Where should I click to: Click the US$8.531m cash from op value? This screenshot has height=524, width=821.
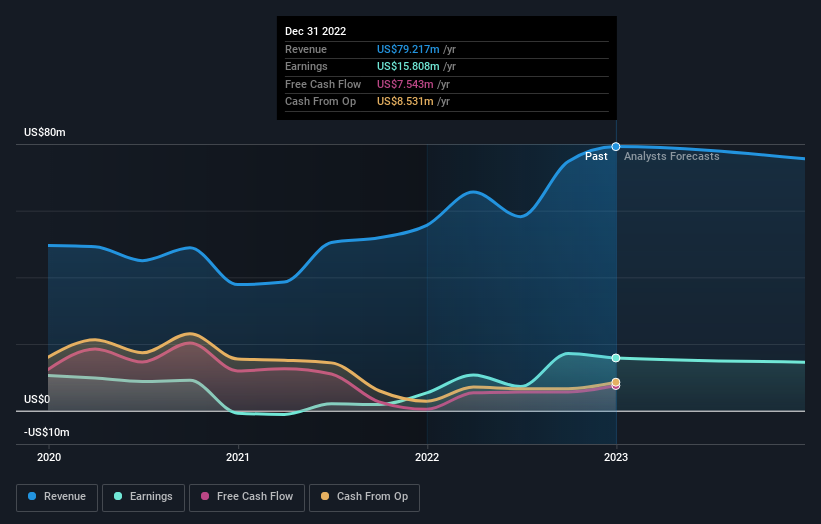click(x=405, y=102)
